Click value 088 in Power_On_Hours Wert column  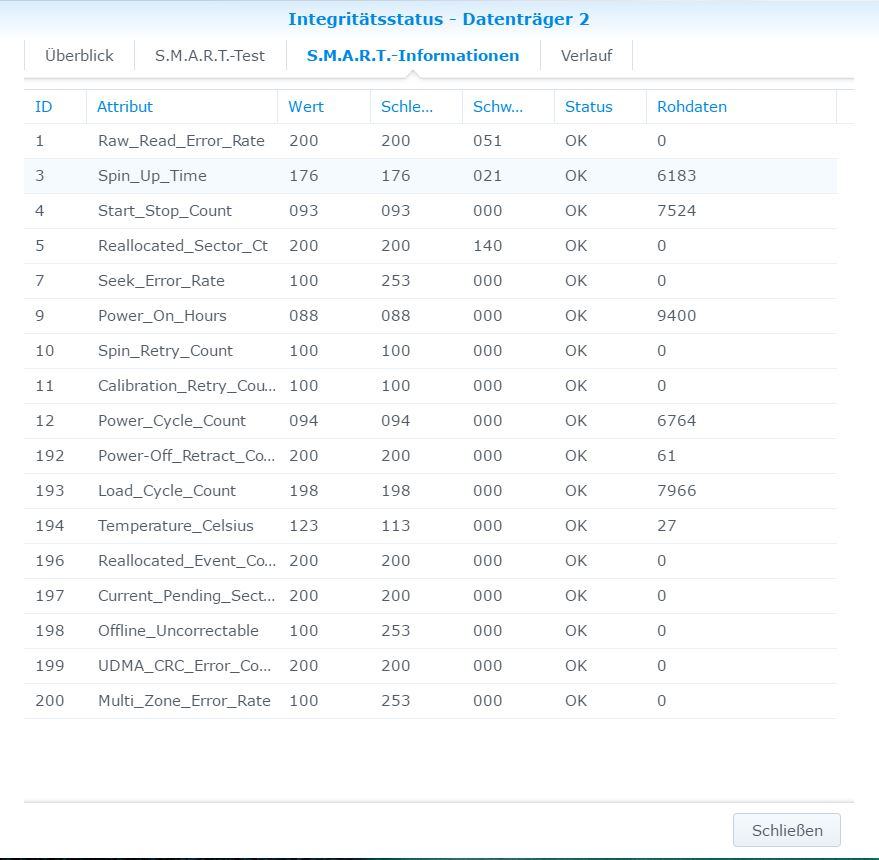point(304,316)
